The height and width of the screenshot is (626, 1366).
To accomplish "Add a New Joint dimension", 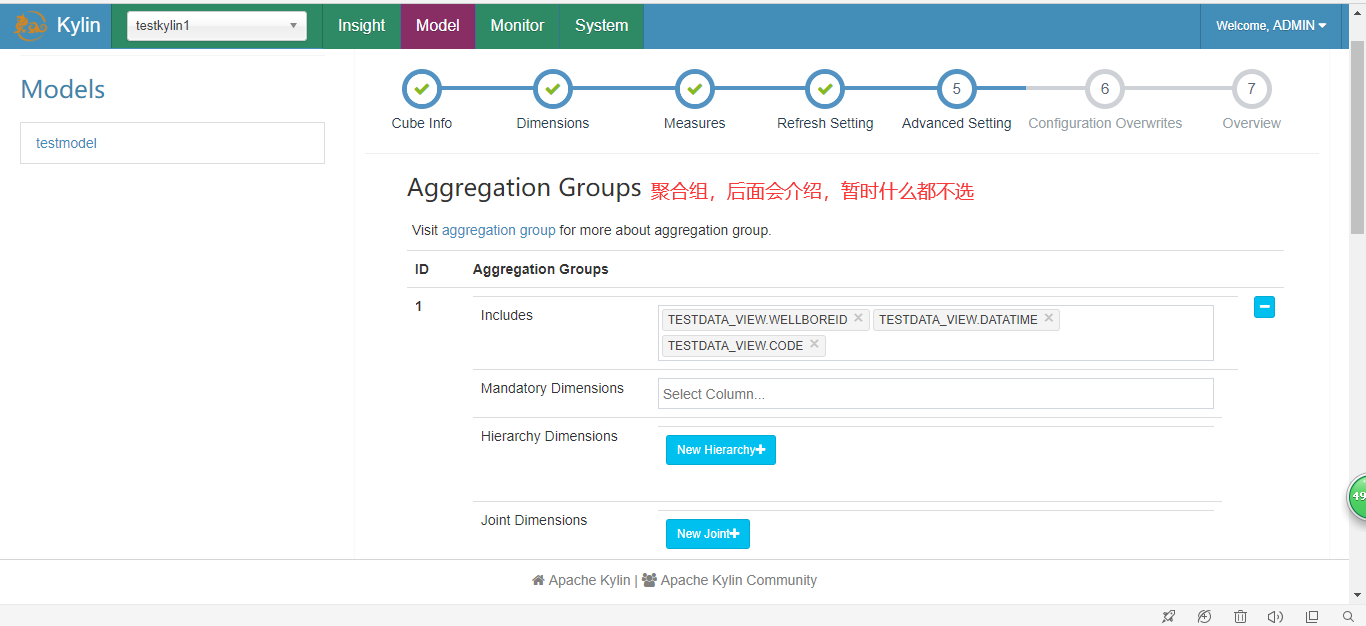I will pos(708,534).
